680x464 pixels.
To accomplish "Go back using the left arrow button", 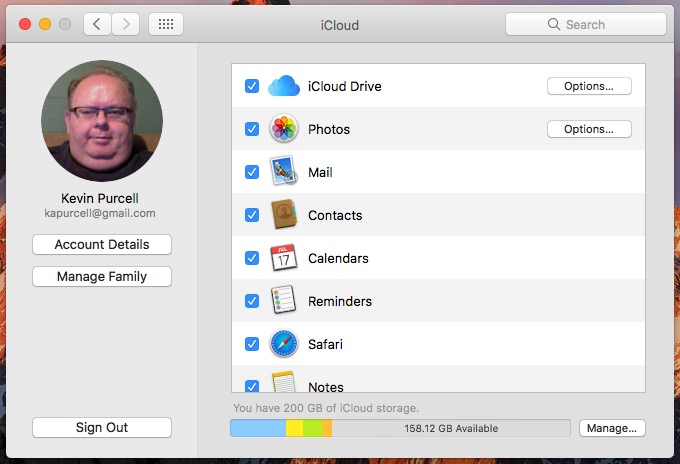I will [97, 24].
